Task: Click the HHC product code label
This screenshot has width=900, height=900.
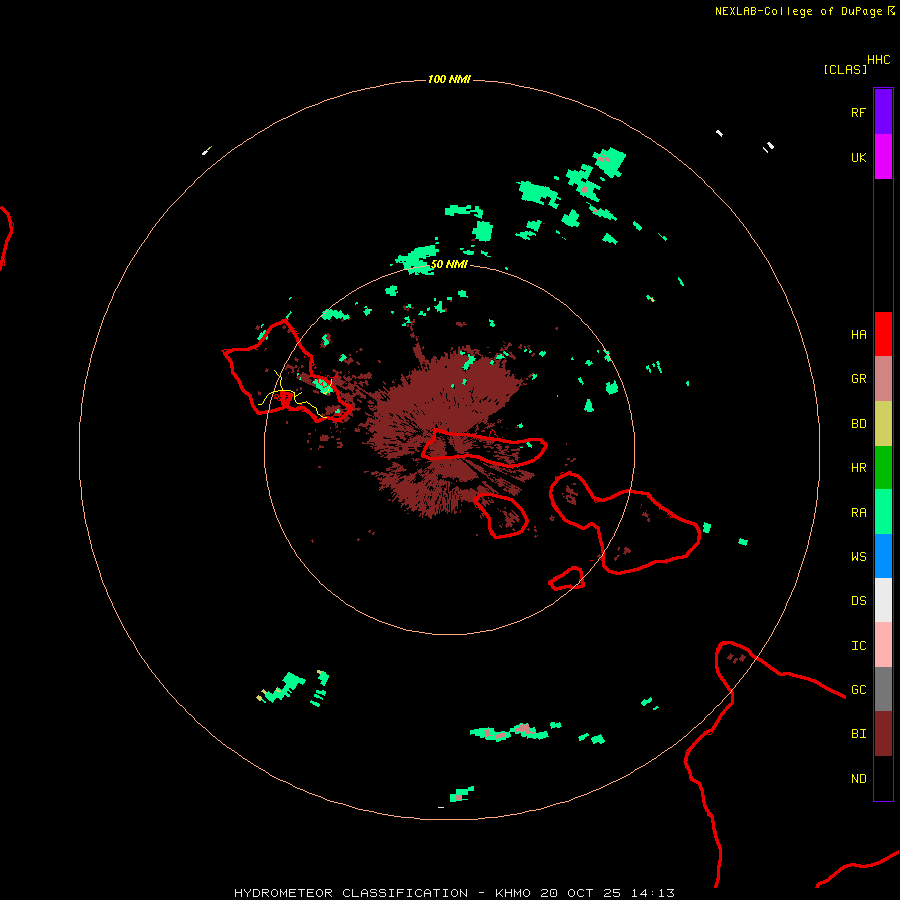Action: (878, 60)
